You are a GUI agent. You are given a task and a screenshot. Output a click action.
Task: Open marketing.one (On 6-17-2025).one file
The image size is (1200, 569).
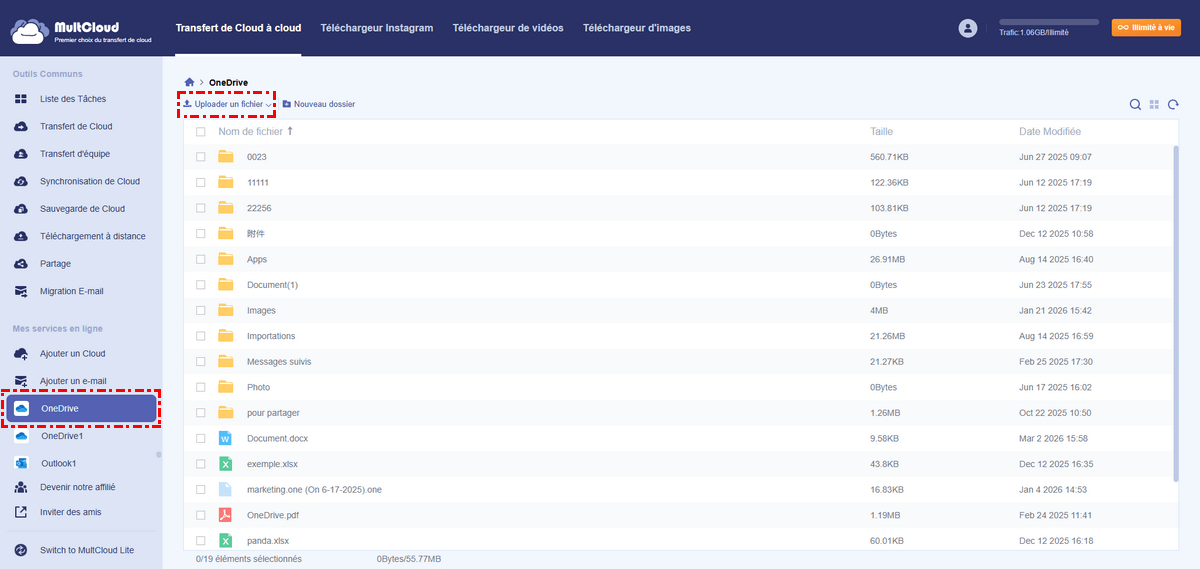click(x=314, y=490)
